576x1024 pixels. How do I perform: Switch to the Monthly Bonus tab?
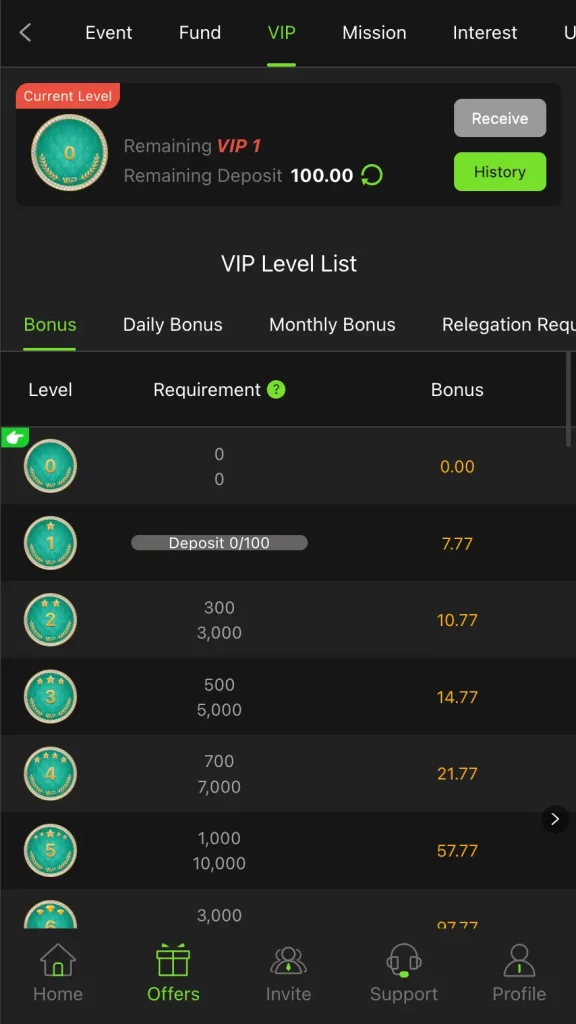tap(332, 324)
